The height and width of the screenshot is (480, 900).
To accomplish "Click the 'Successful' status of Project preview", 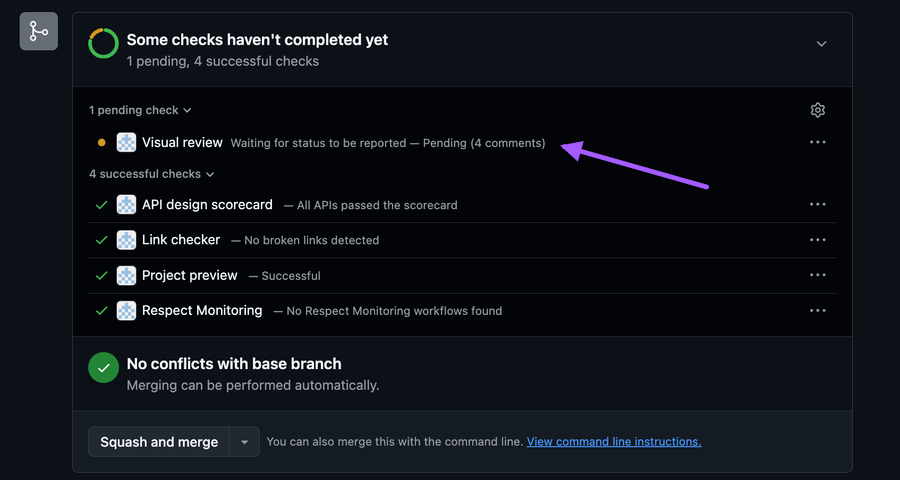I will 291,276.
